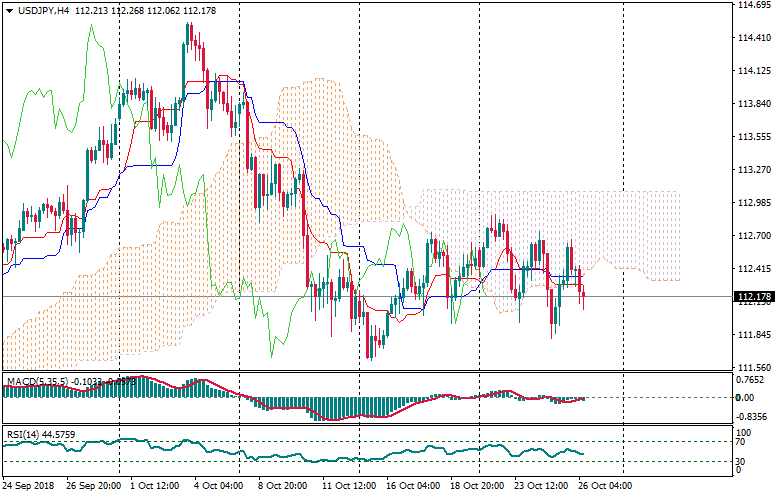Click the 4 Oct 04:00 time label
The height and width of the screenshot is (497, 775).
point(217,485)
